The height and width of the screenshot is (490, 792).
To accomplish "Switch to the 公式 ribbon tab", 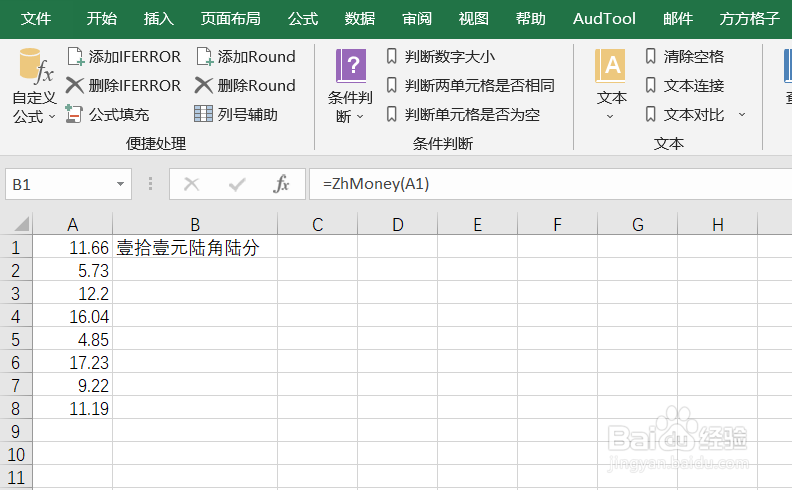I will 303,19.
